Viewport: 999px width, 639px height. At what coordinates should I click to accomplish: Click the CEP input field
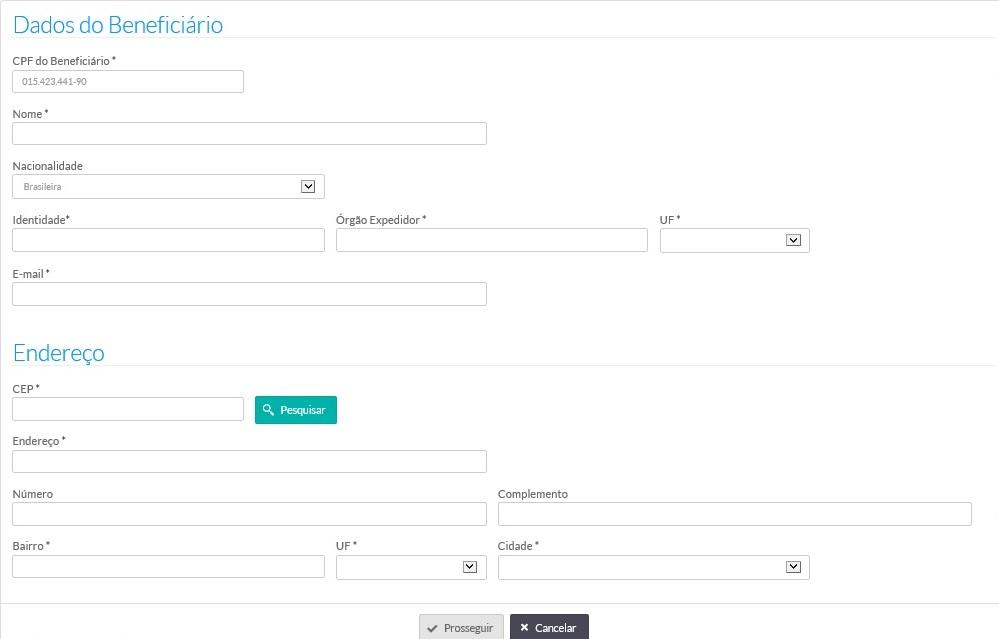click(128, 409)
